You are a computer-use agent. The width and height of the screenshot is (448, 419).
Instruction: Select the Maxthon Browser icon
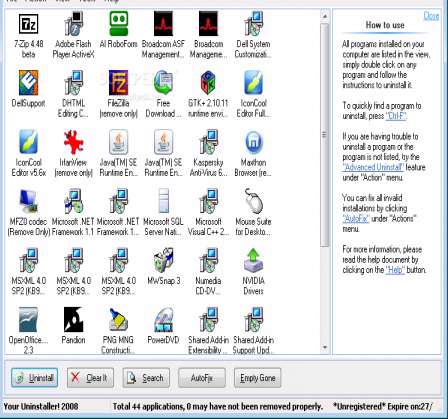click(253, 142)
